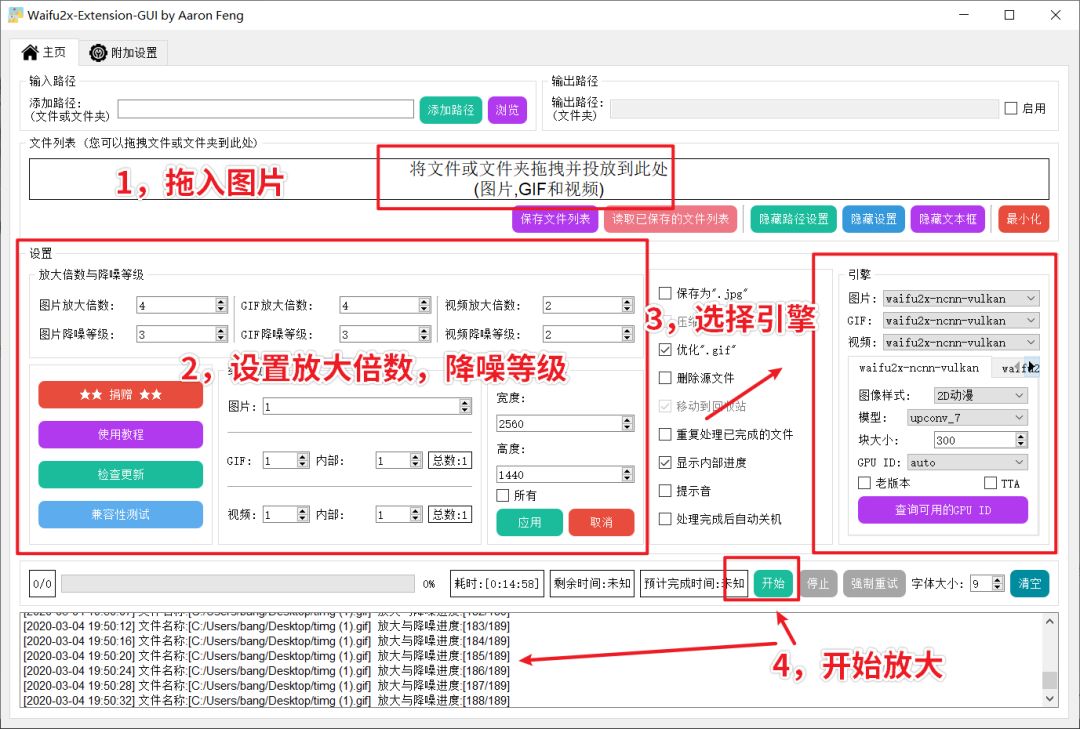Adjust the 图片放大倍数 spinner
The height and width of the screenshot is (729, 1080).
(182, 305)
